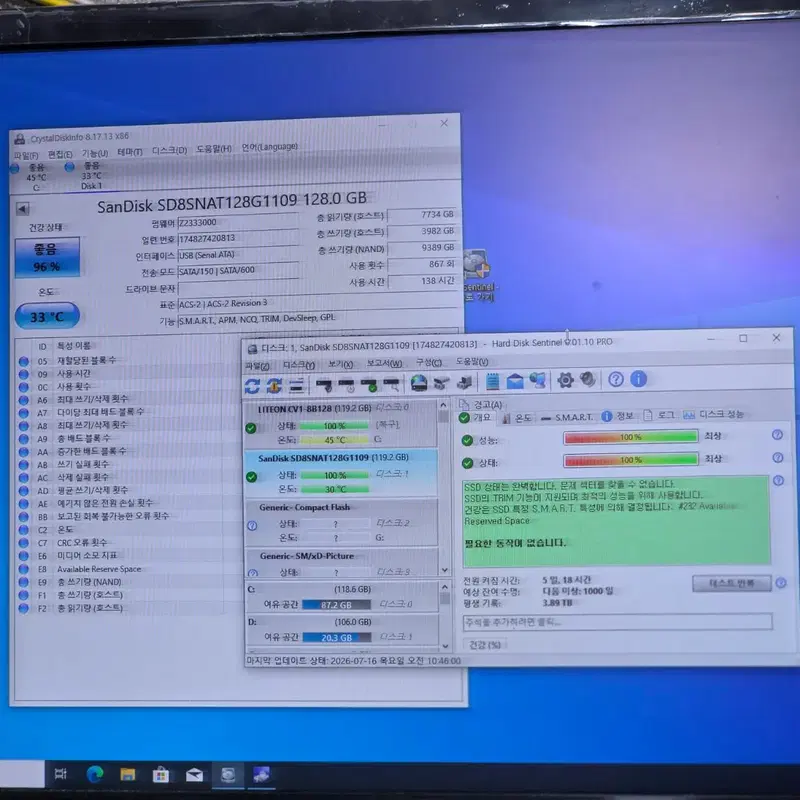This screenshot has width=800, height=800.
Task: Open Microsoft Edge from the taskbar
Action: tap(94, 775)
